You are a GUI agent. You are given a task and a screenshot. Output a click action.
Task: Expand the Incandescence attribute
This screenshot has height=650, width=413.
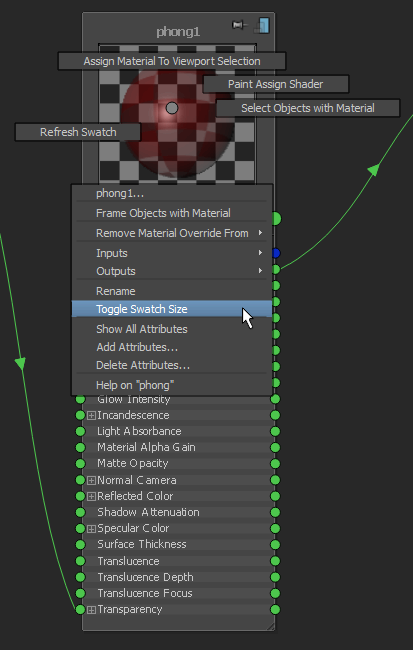pos(92,415)
